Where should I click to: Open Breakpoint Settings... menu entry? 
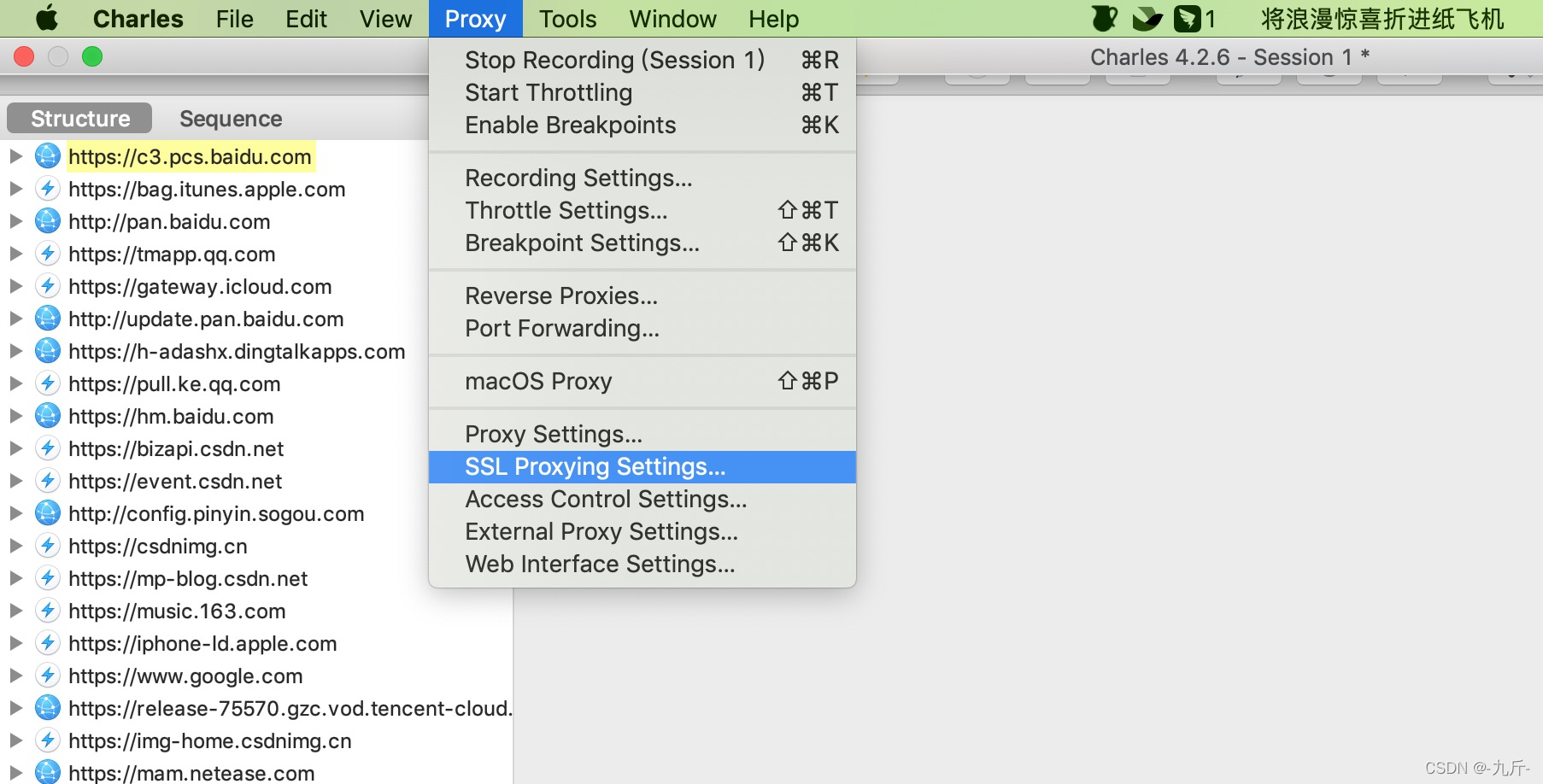click(x=642, y=243)
